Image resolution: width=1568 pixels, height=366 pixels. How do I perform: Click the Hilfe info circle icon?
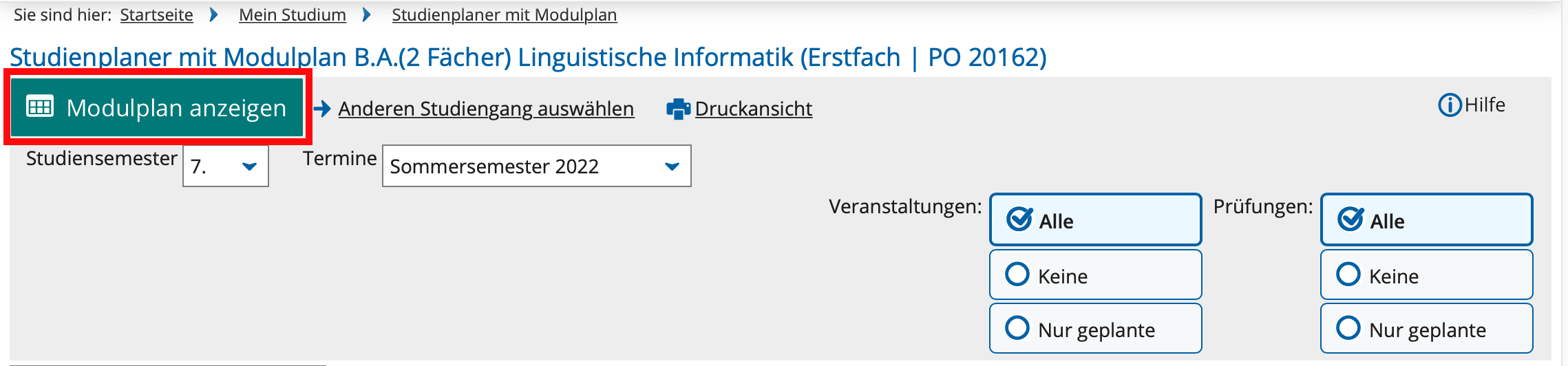[1450, 105]
